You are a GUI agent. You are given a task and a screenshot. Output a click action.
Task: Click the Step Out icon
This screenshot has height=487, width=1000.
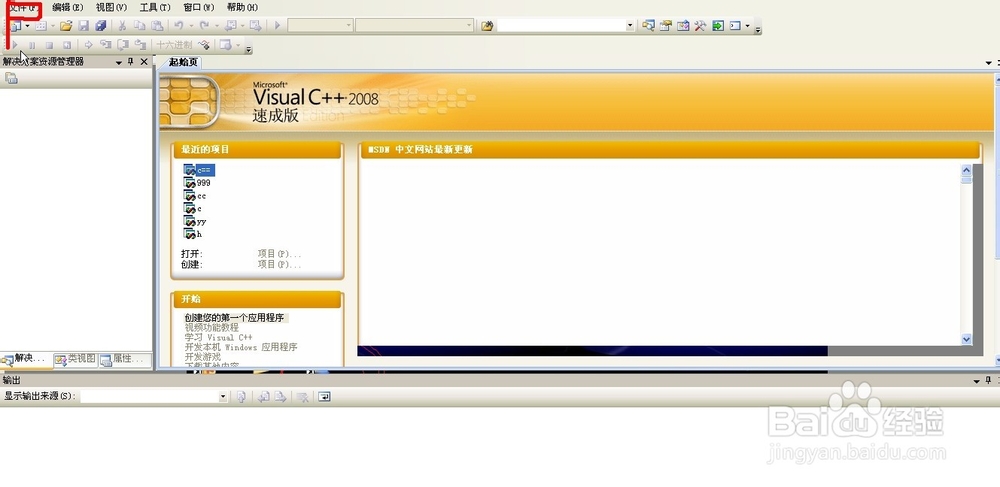pyautogui.click(x=140, y=45)
